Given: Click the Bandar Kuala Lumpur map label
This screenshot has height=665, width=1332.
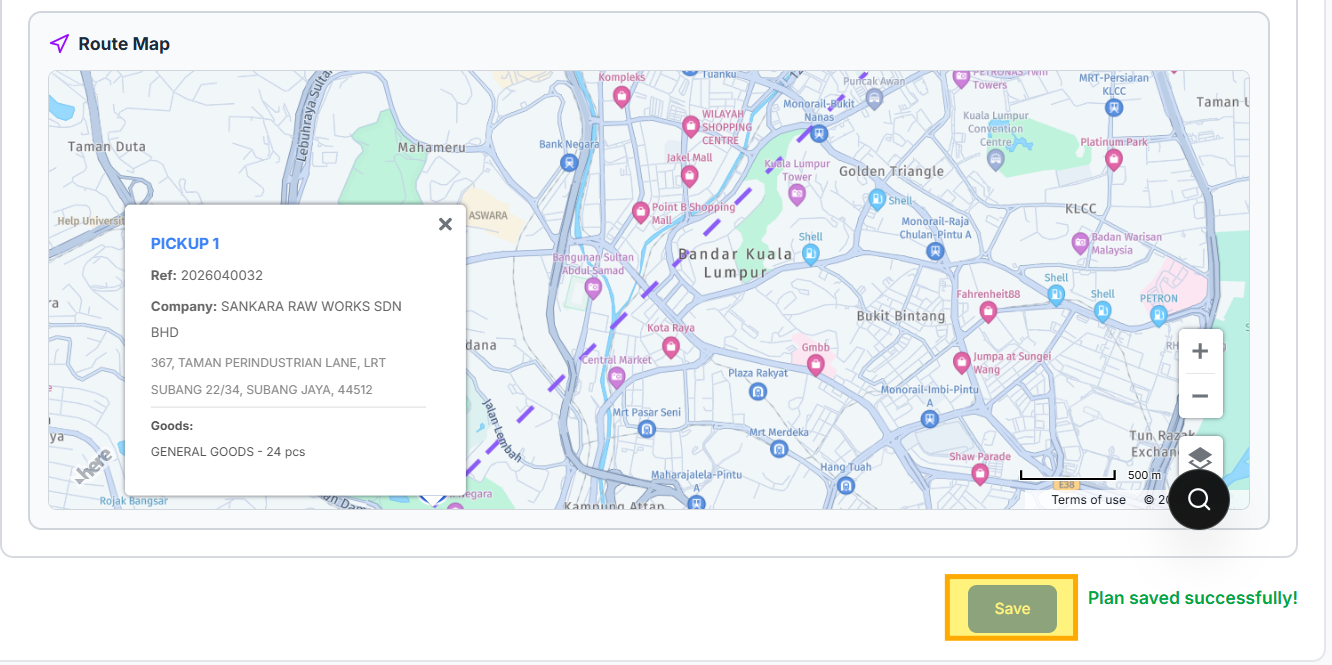Looking at the screenshot, I should [735, 263].
